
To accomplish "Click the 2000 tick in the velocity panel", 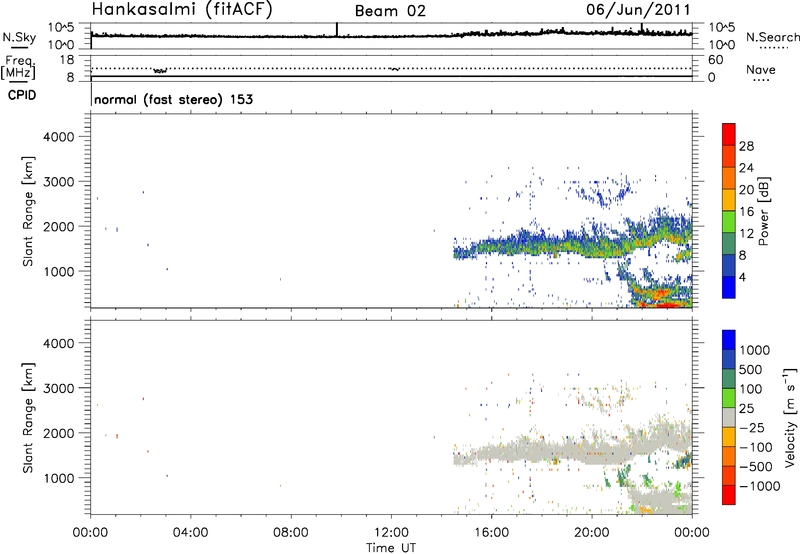I will (58, 433).
